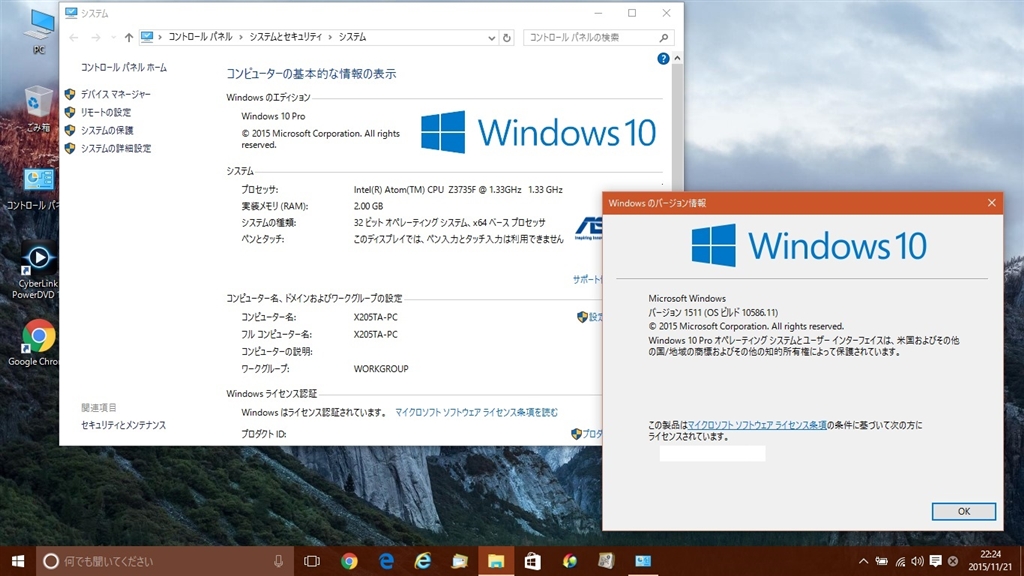Open System protection link

pos(107,131)
